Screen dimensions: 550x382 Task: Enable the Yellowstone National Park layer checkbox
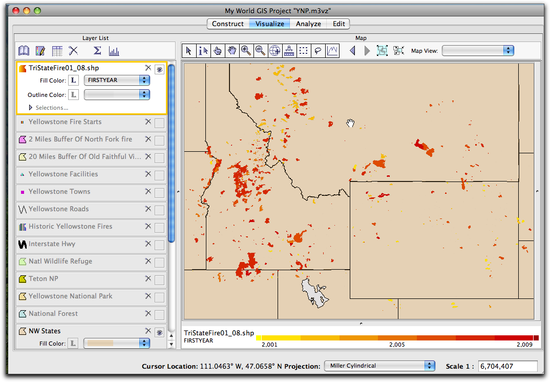(160, 297)
